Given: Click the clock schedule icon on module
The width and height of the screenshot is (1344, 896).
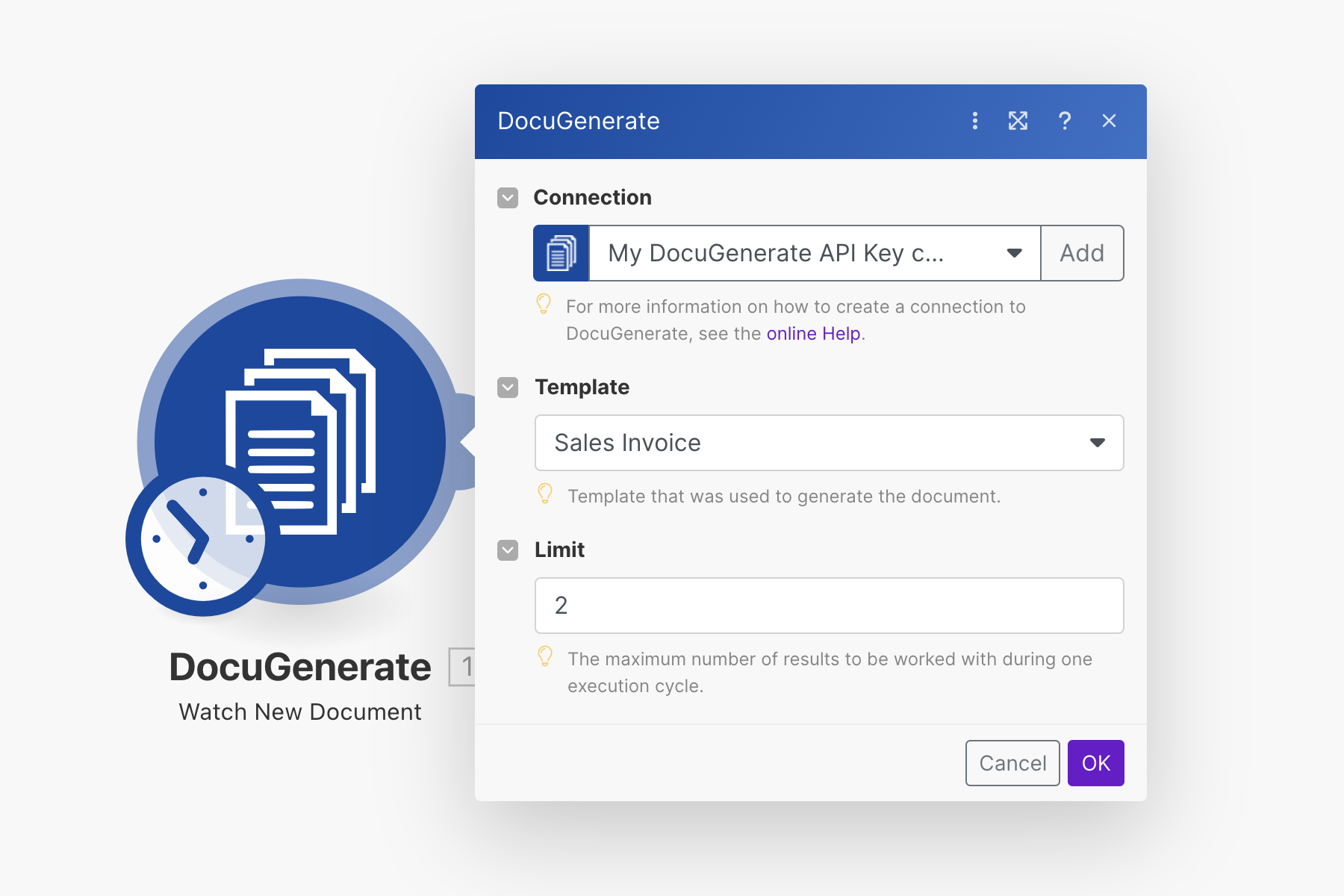Looking at the screenshot, I should 202,539.
